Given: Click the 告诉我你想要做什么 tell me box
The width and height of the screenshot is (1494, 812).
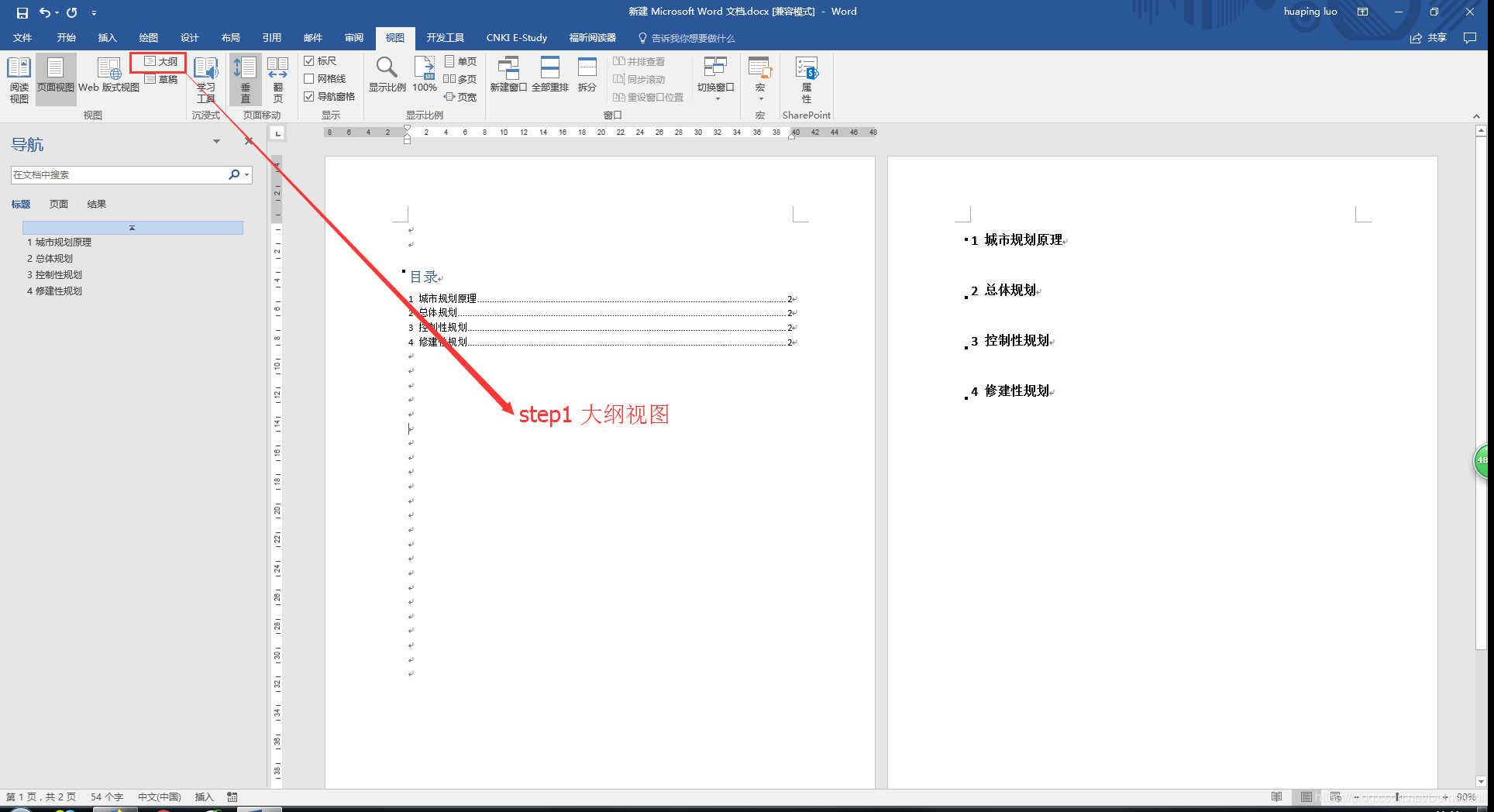Looking at the screenshot, I should click(687, 38).
